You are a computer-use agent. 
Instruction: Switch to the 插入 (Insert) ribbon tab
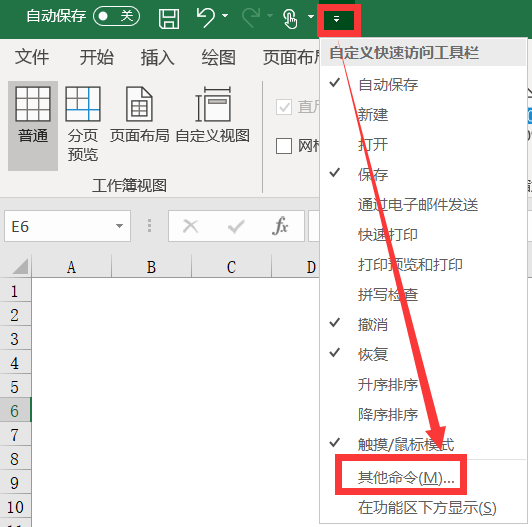coord(157,57)
